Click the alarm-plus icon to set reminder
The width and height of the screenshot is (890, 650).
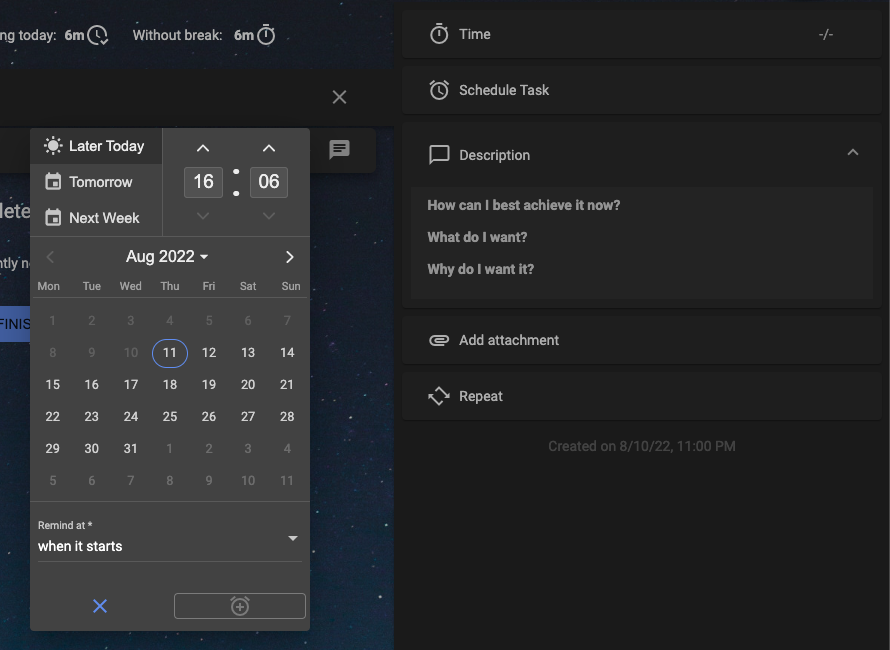pos(239,605)
